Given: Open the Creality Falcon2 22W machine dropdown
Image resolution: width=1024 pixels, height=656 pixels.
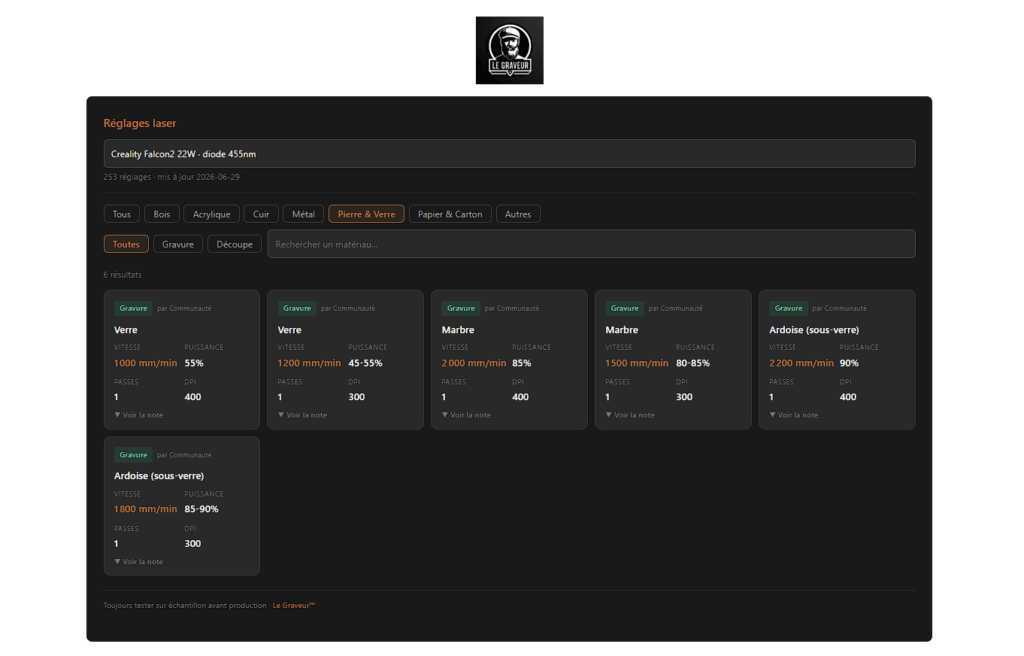Looking at the screenshot, I should (509, 154).
